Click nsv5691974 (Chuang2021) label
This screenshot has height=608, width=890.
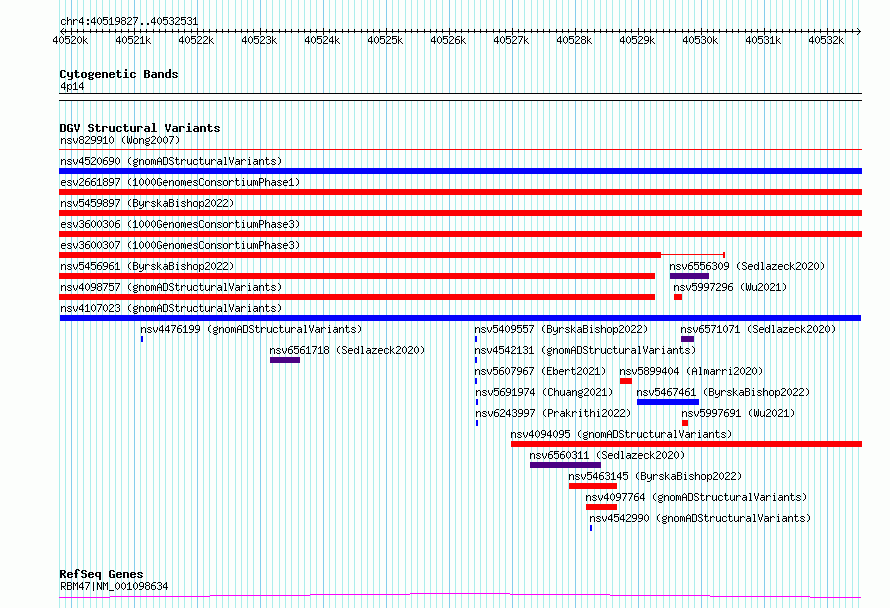pos(544,392)
